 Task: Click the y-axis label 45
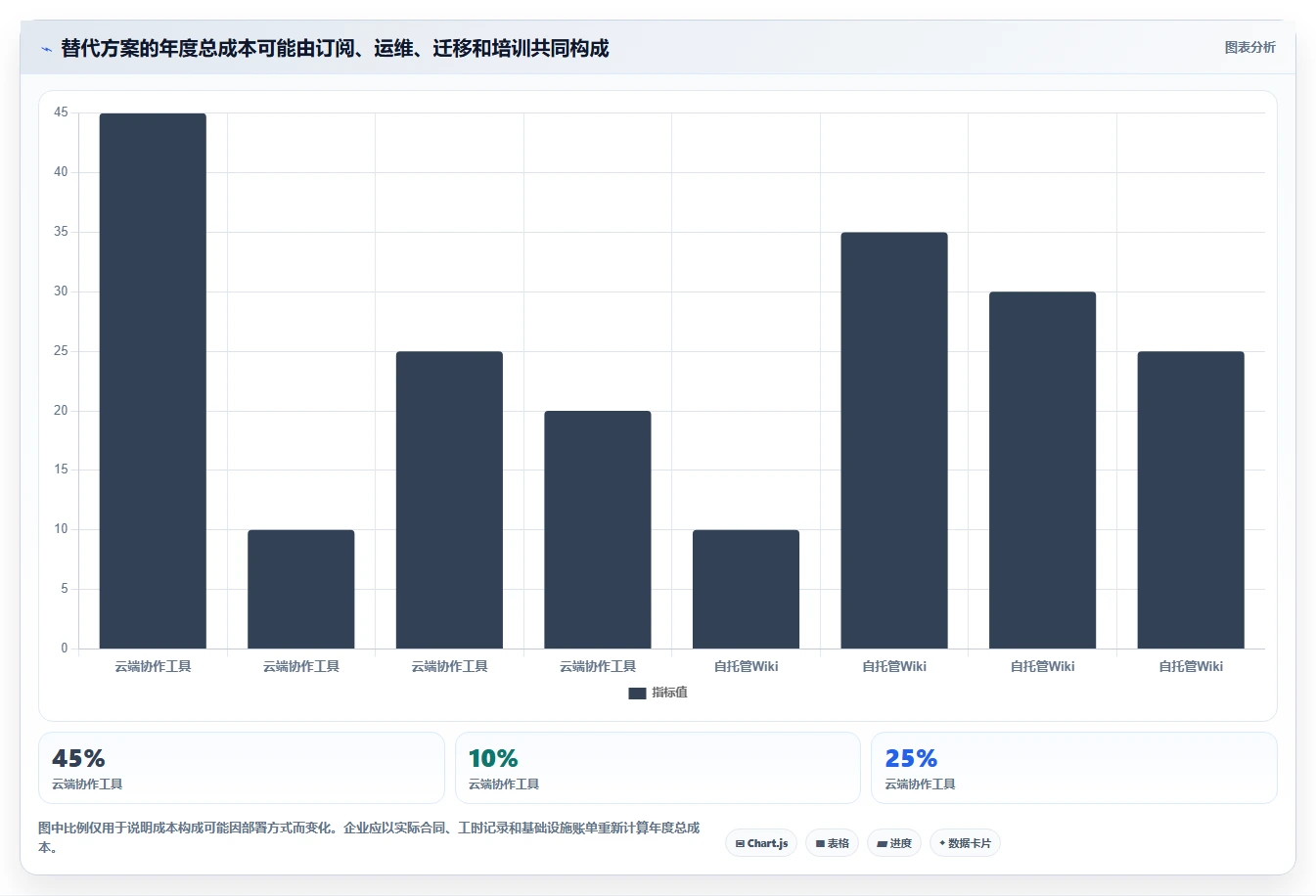61,112
